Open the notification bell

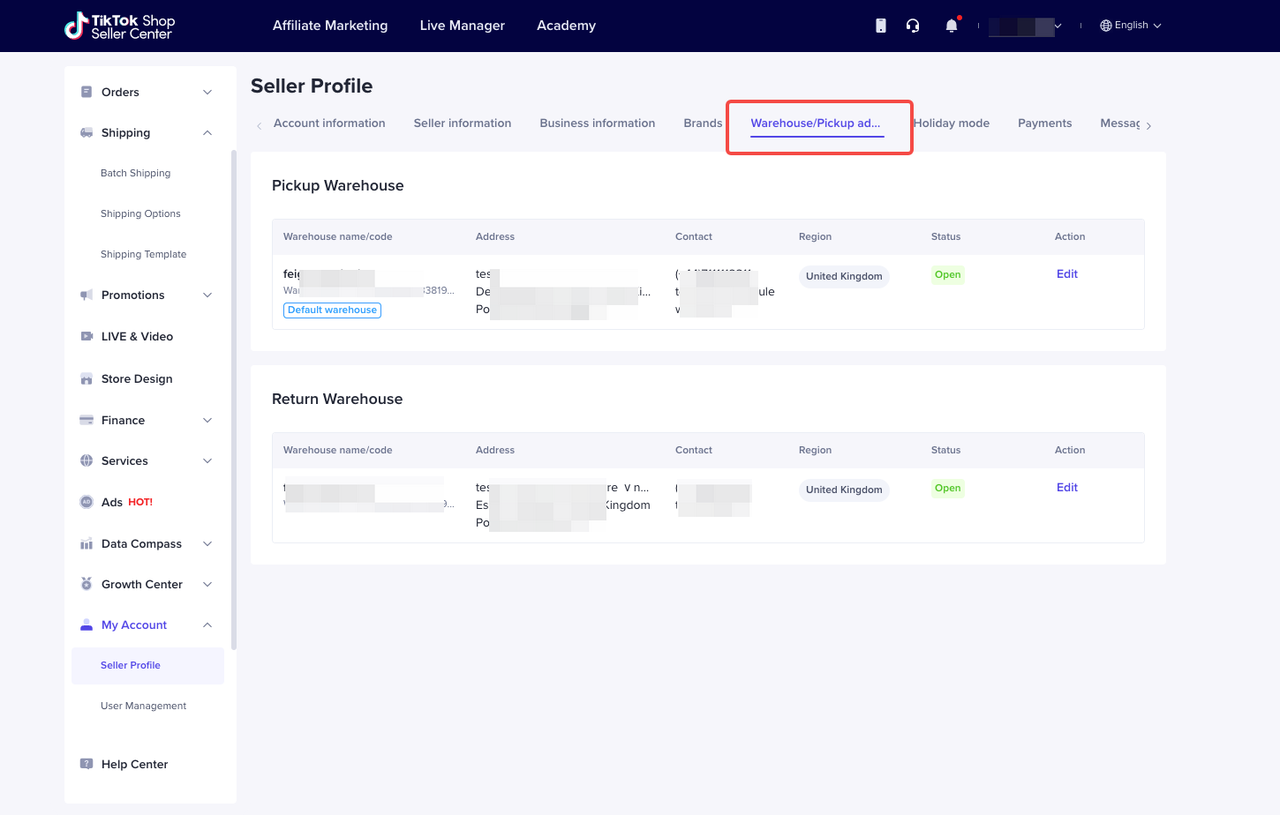[951, 26]
